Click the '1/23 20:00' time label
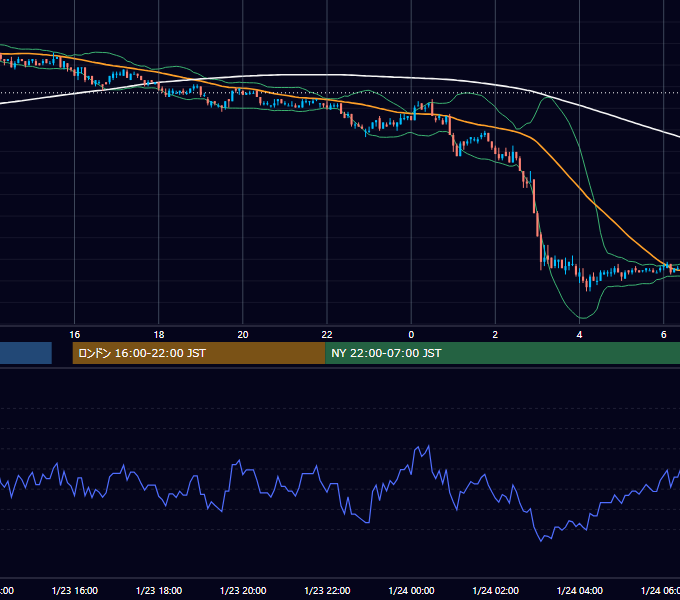Image resolution: width=680 pixels, height=600 pixels. 243,590
